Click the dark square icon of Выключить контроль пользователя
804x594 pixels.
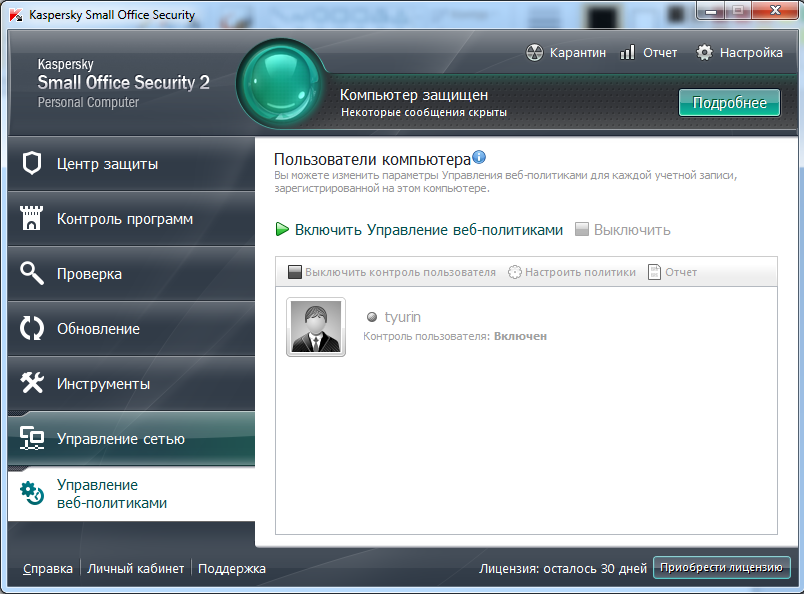click(295, 272)
